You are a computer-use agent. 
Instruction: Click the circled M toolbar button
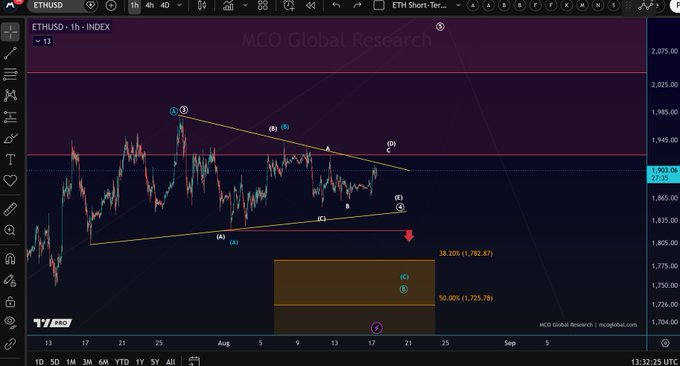pyautogui.click(x=582, y=6)
